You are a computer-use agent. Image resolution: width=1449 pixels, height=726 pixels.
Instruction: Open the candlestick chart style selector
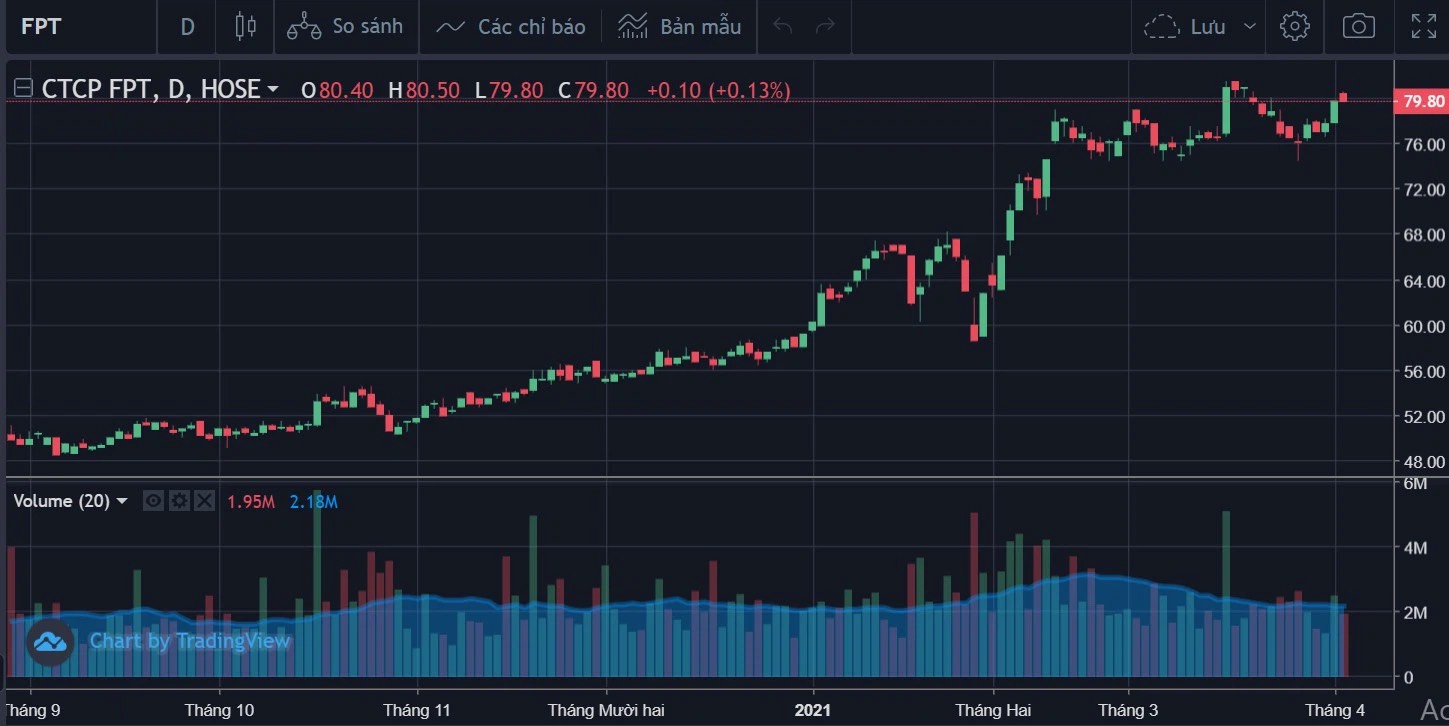coord(245,27)
